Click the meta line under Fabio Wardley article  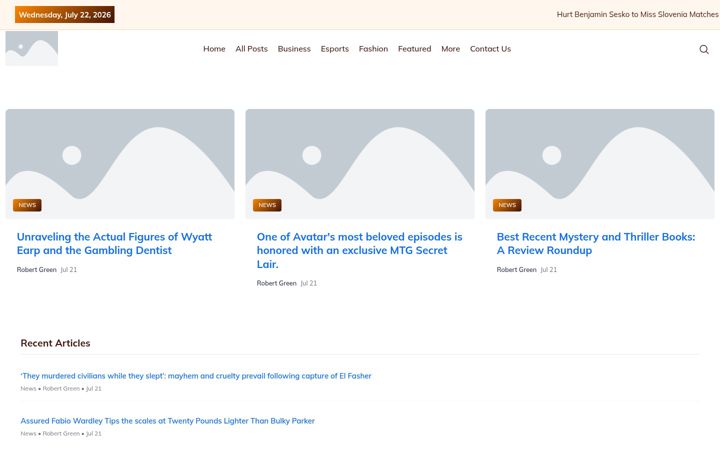[61, 433]
